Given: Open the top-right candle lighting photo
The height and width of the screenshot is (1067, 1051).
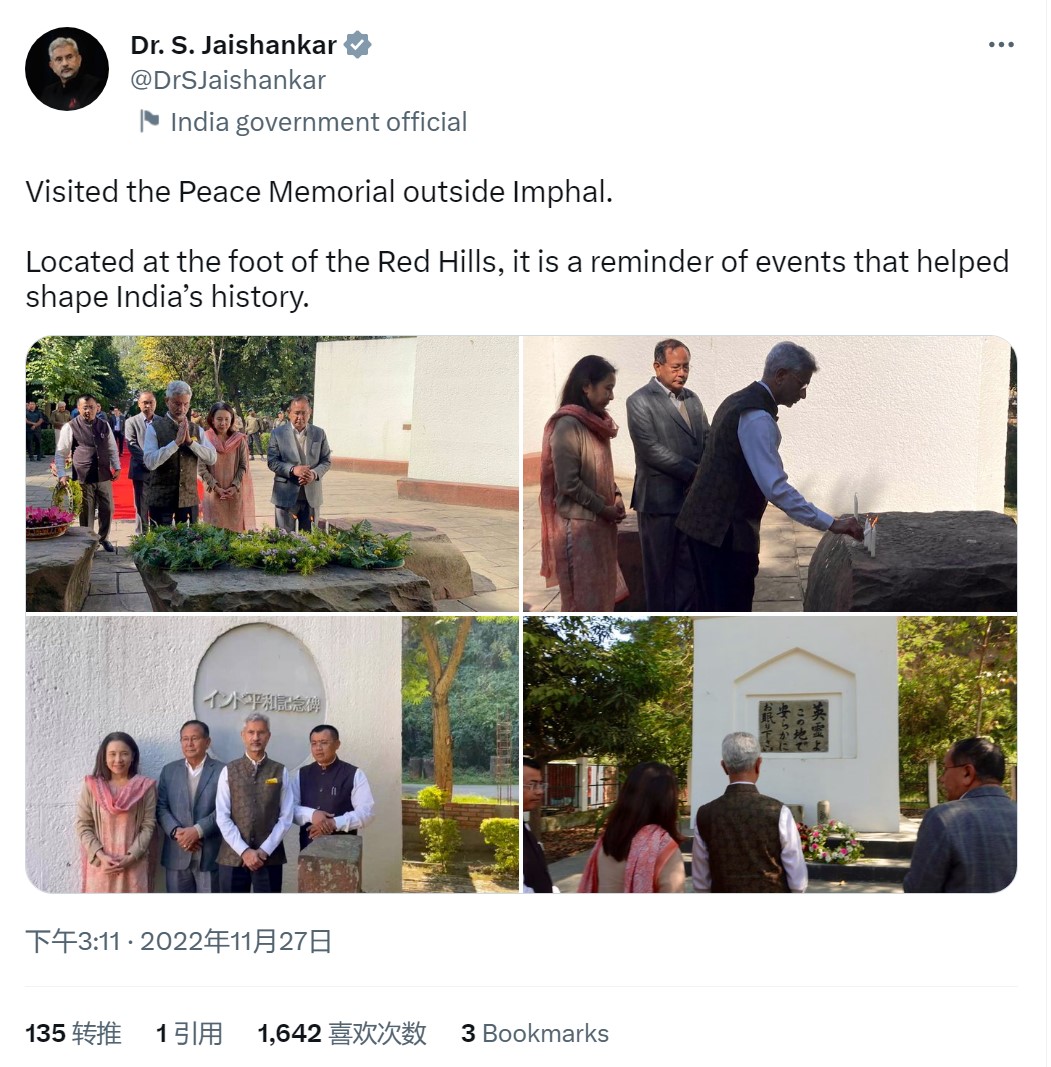Looking at the screenshot, I should click(770, 474).
